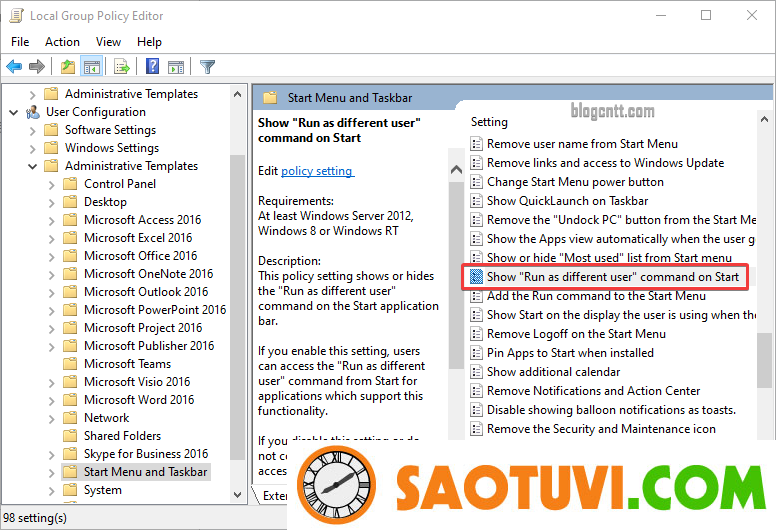Click the Back arrow toolbar icon
The width and height of the screenshot is (776, 530).
tap(14, 66)
